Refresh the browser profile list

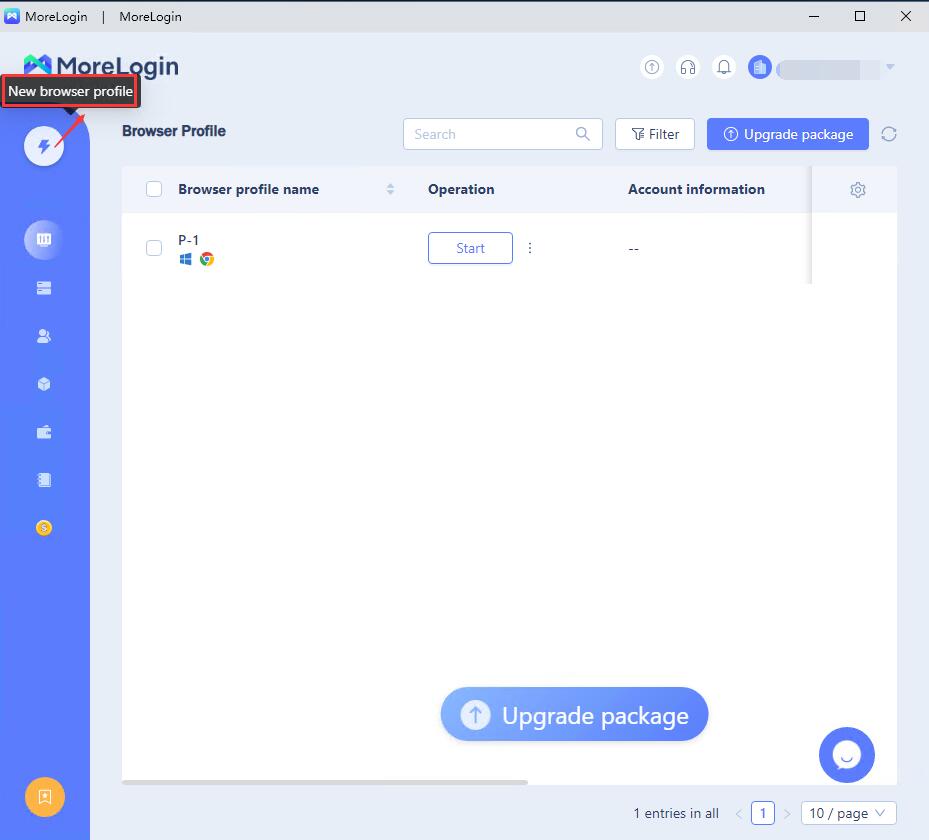pyautogui.click(x=888, y=134)
